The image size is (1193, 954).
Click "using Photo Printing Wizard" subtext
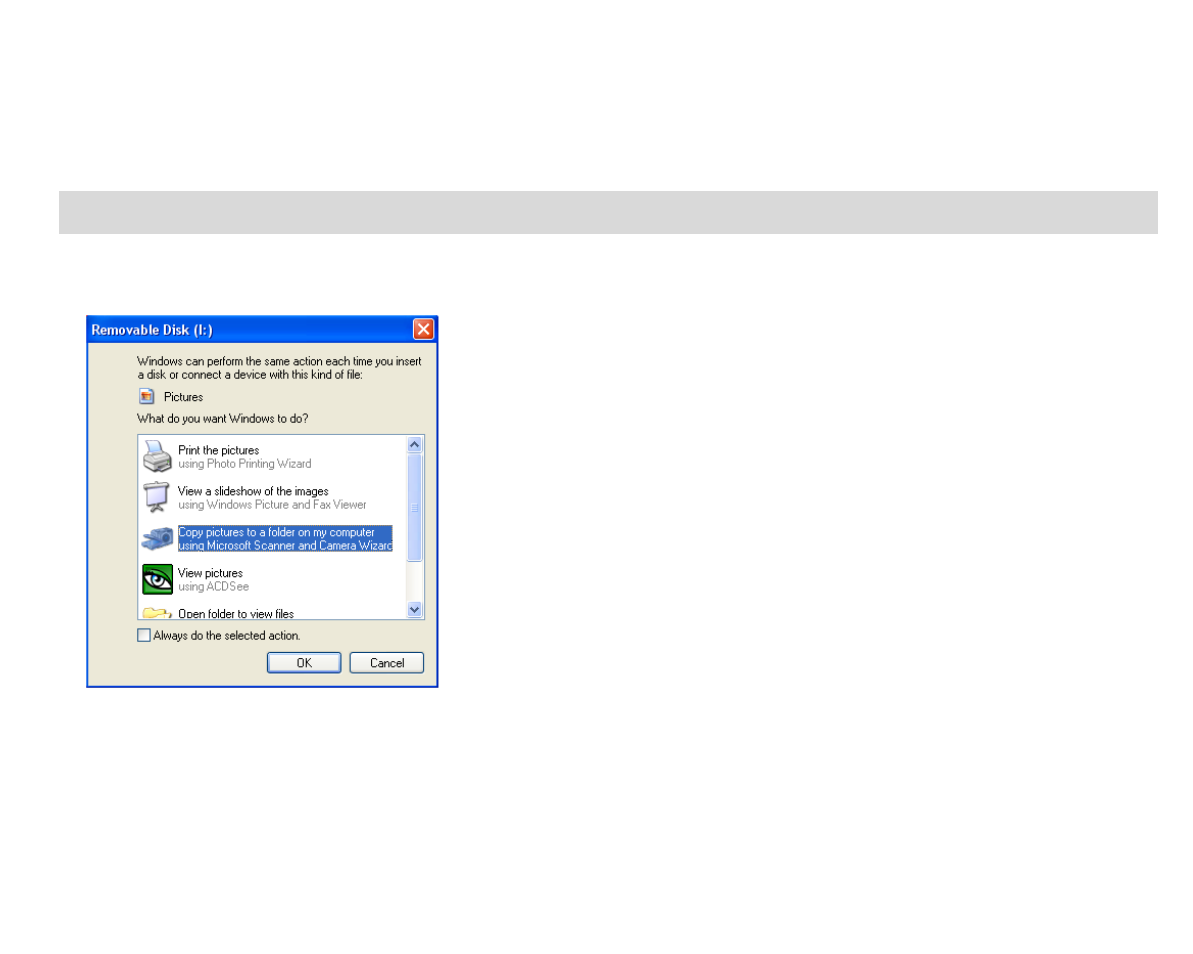[245, 464]
